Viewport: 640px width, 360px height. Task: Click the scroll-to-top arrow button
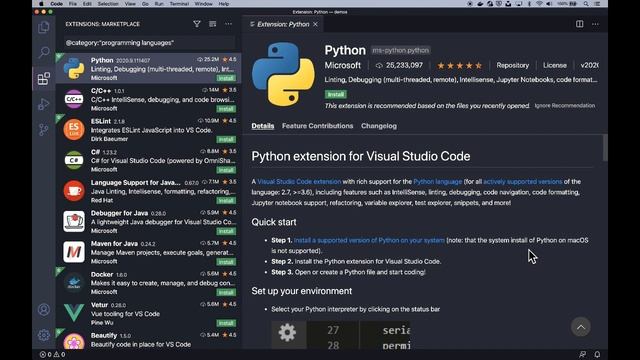[x=581, y=327]
